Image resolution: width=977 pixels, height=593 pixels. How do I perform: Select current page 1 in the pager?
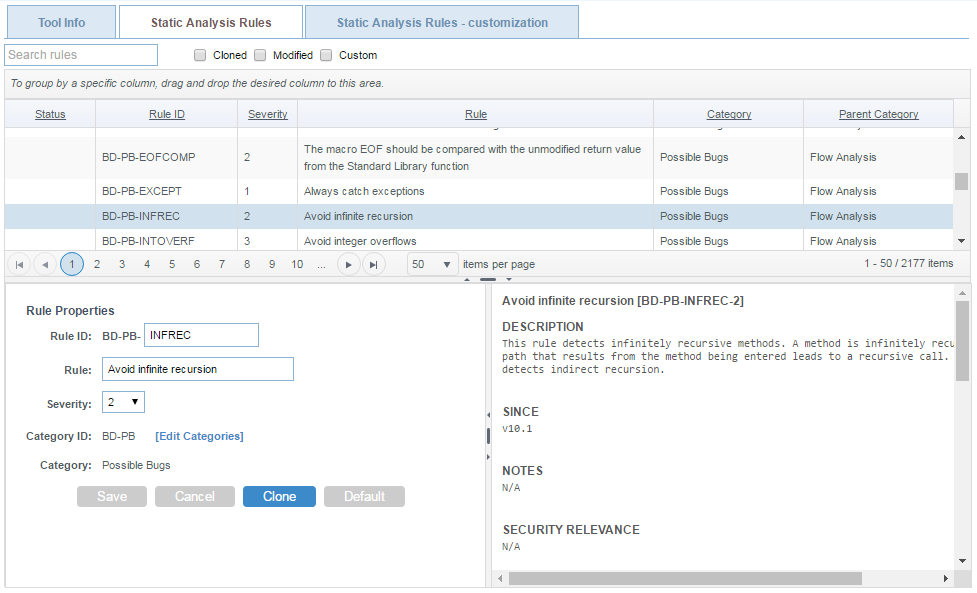pos(72,265)
